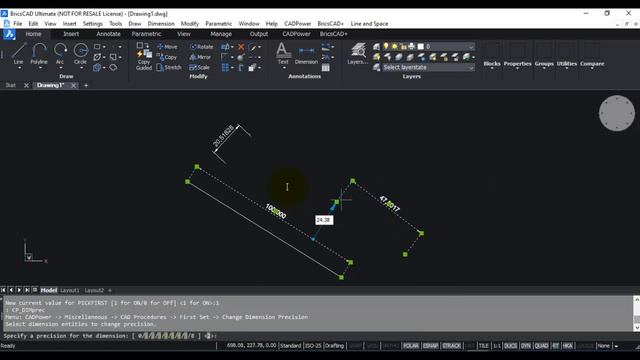Toggle ESNAP in status bar
This screenshot has height=360, width=640.
(x=430, y=346)
